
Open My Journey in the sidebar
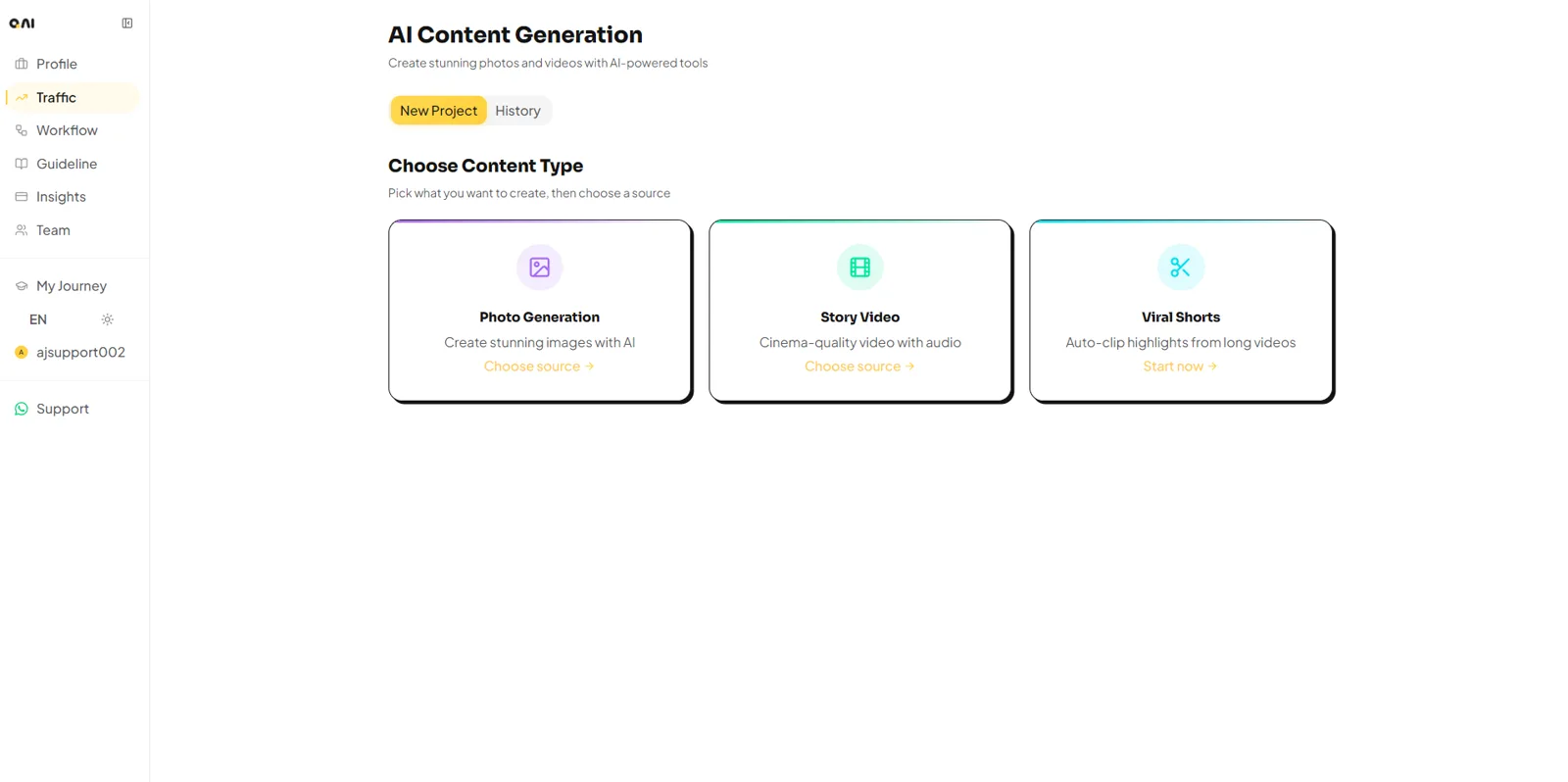[73, 286]
